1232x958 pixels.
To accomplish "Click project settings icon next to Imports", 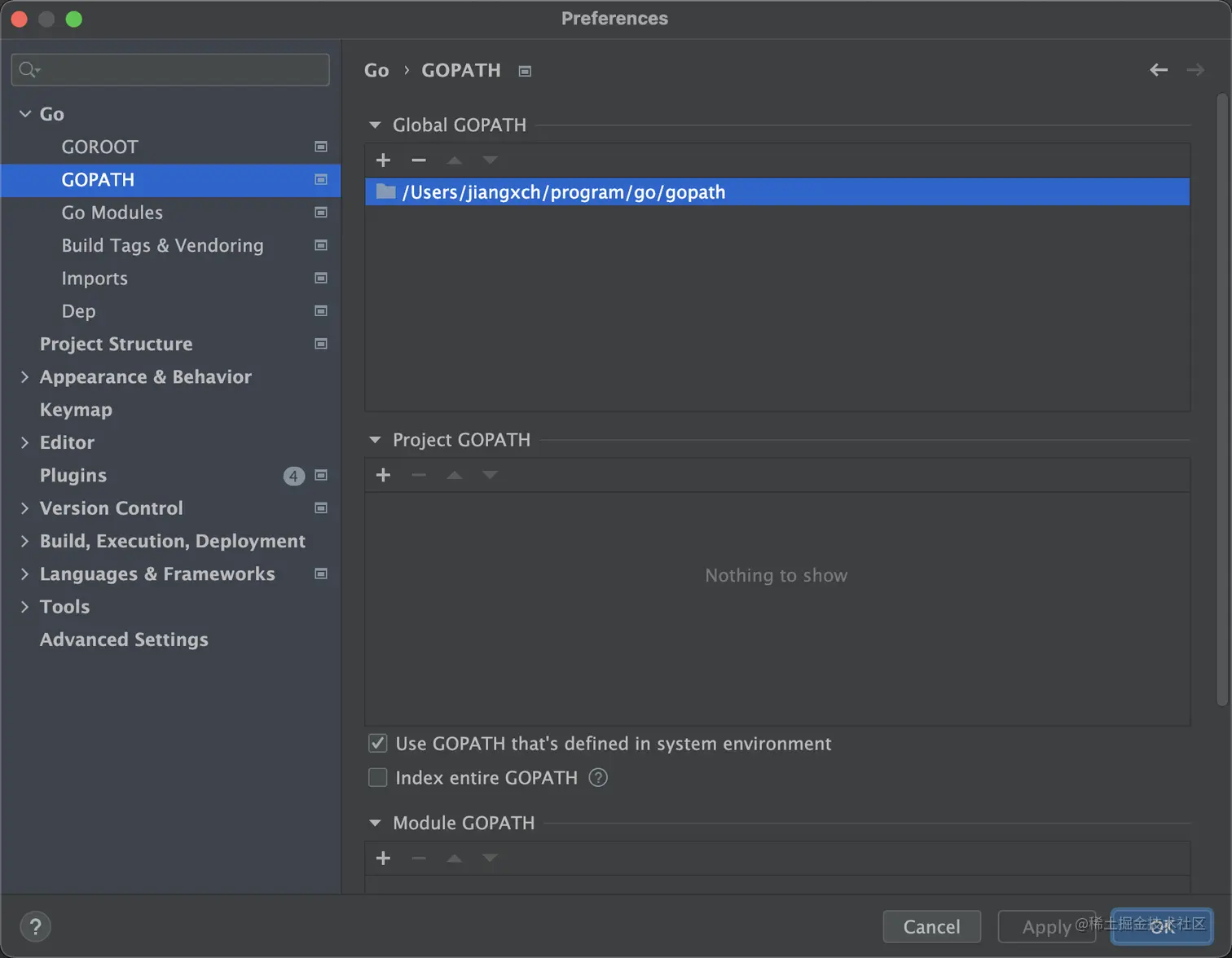I will [x=321, y=278].
